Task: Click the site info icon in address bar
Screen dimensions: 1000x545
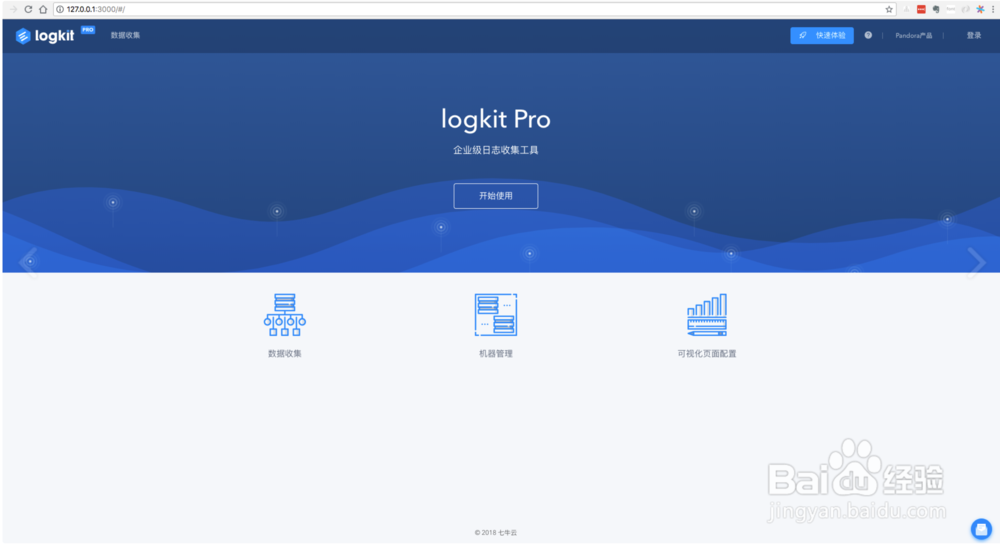Action: coord(60,9)
